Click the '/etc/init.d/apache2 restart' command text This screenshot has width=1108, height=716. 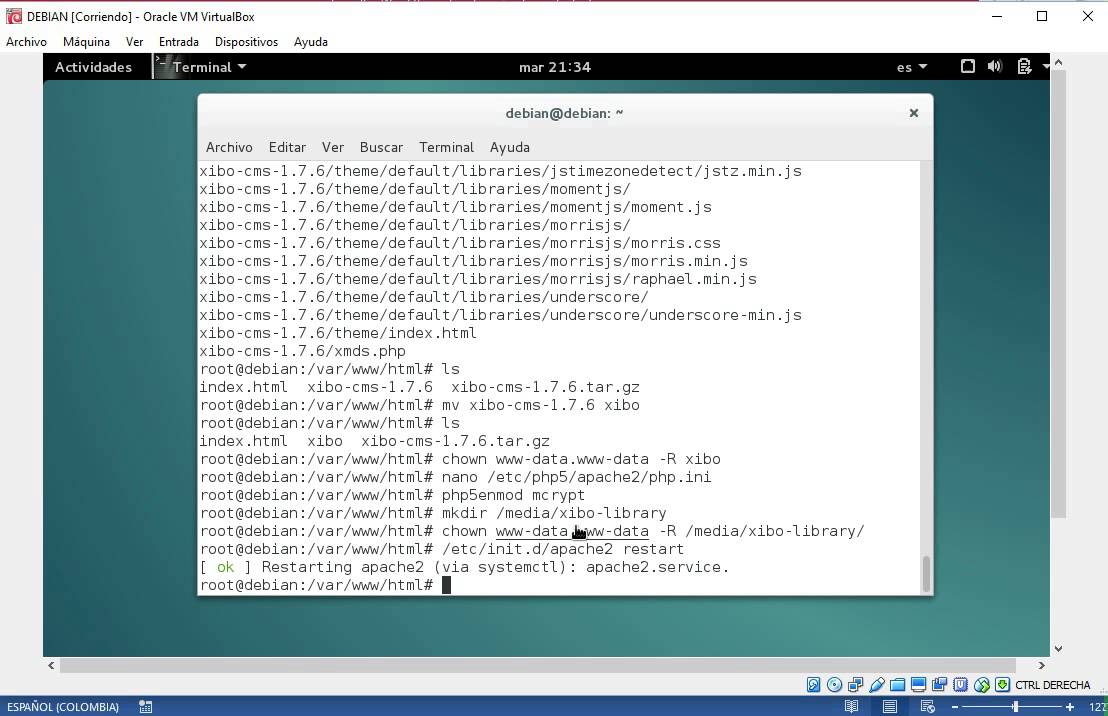562,548
